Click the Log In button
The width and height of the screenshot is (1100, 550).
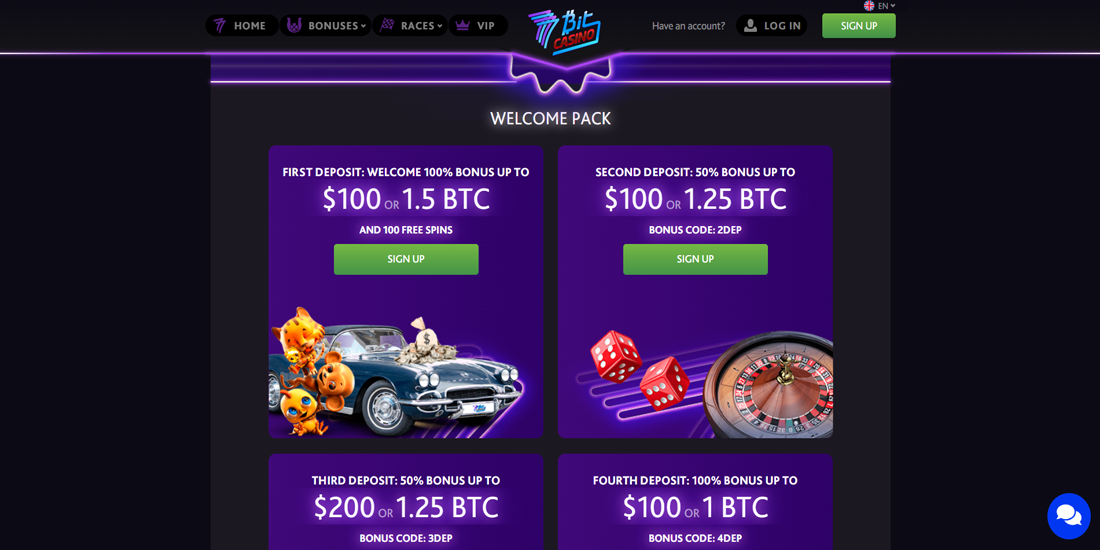(x=772, y=26)
